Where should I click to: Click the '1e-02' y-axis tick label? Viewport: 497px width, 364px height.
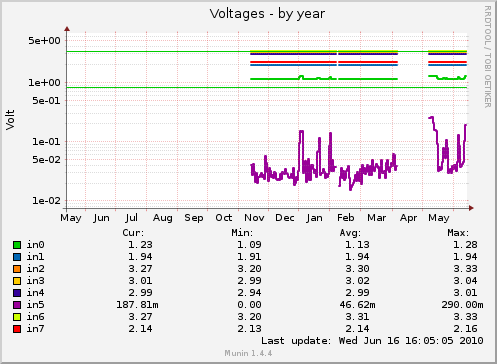[46, 201]
